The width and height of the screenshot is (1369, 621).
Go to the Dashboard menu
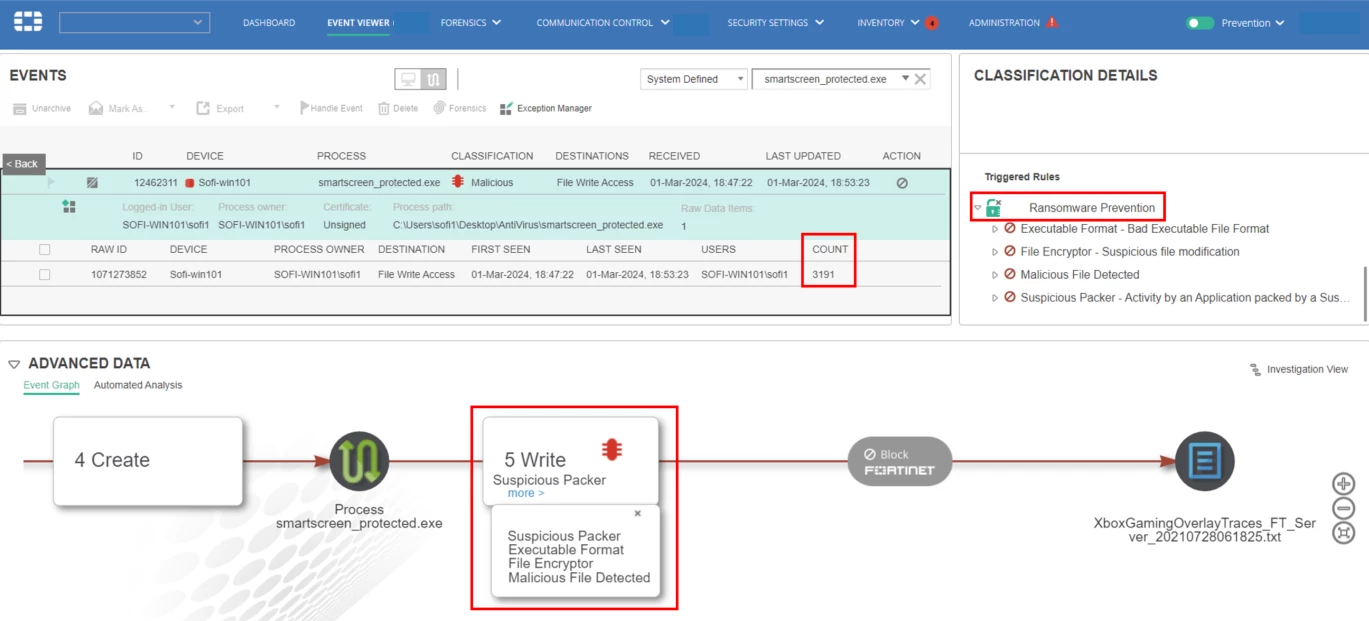pyautogui.click(x=269, y=23)
